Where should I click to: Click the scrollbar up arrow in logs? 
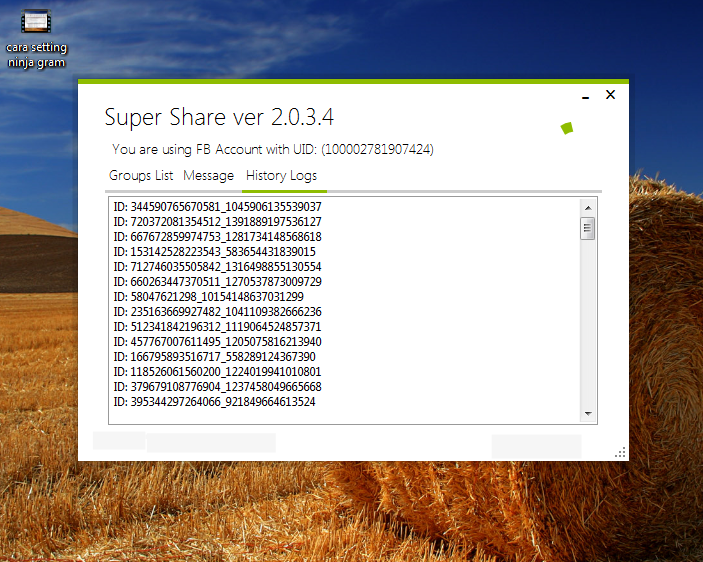588,208
